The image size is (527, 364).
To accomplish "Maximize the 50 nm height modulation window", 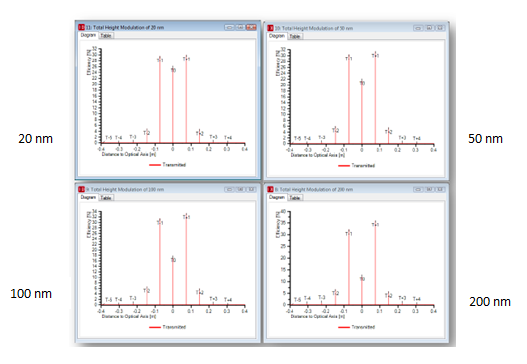I will (429, 28).
